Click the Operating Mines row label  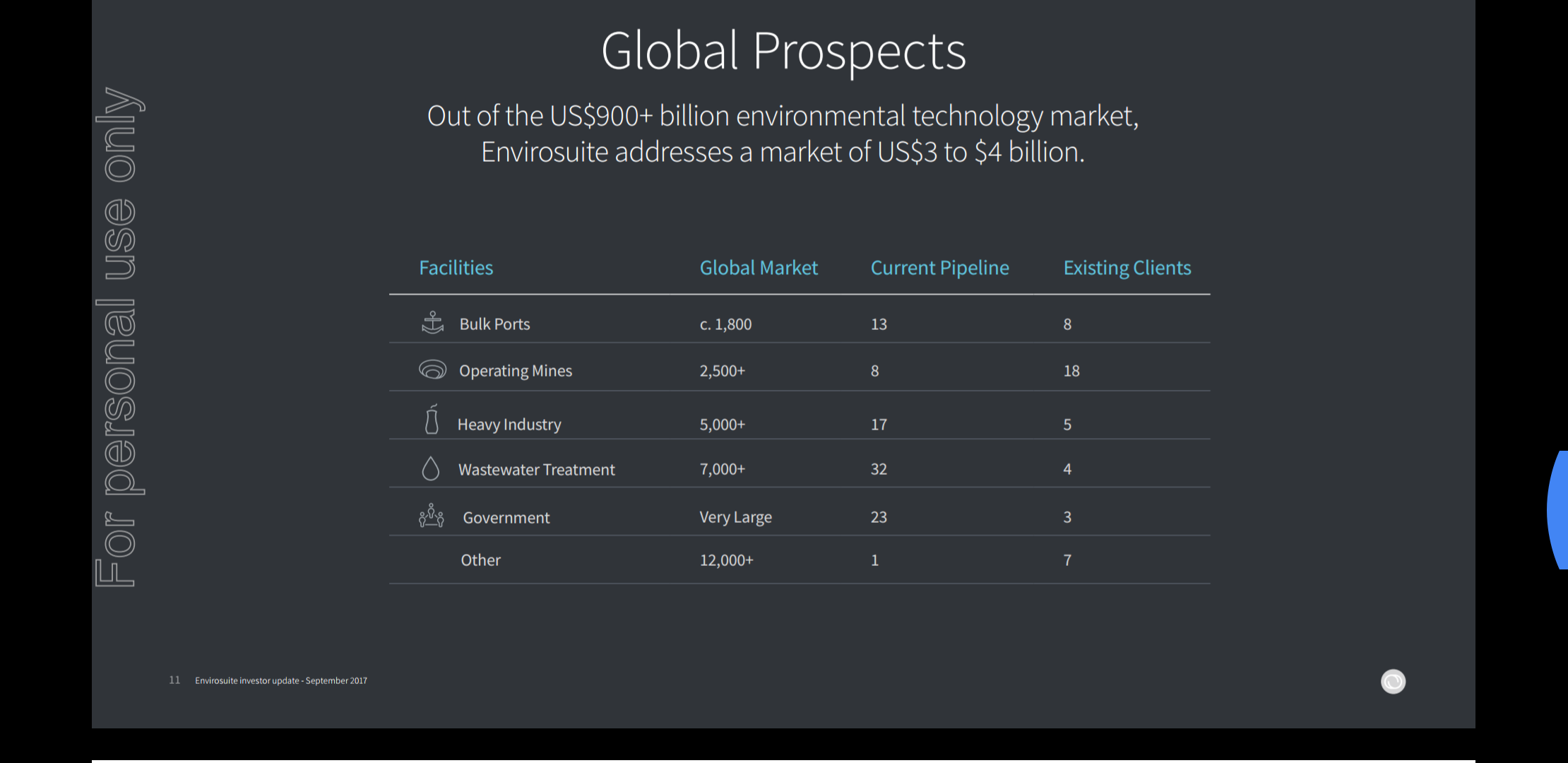pyautogui.click(x=516, y=371)
